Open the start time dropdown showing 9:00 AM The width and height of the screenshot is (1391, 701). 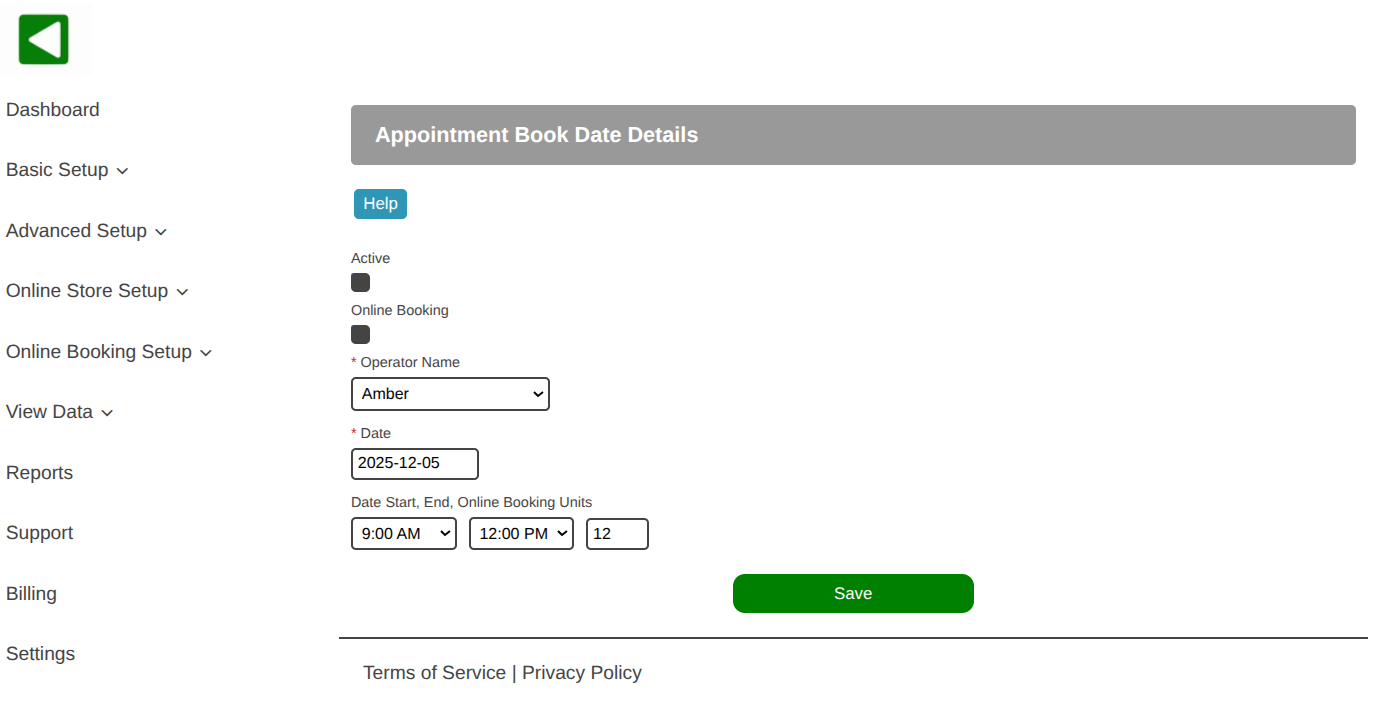pos(404,534)
